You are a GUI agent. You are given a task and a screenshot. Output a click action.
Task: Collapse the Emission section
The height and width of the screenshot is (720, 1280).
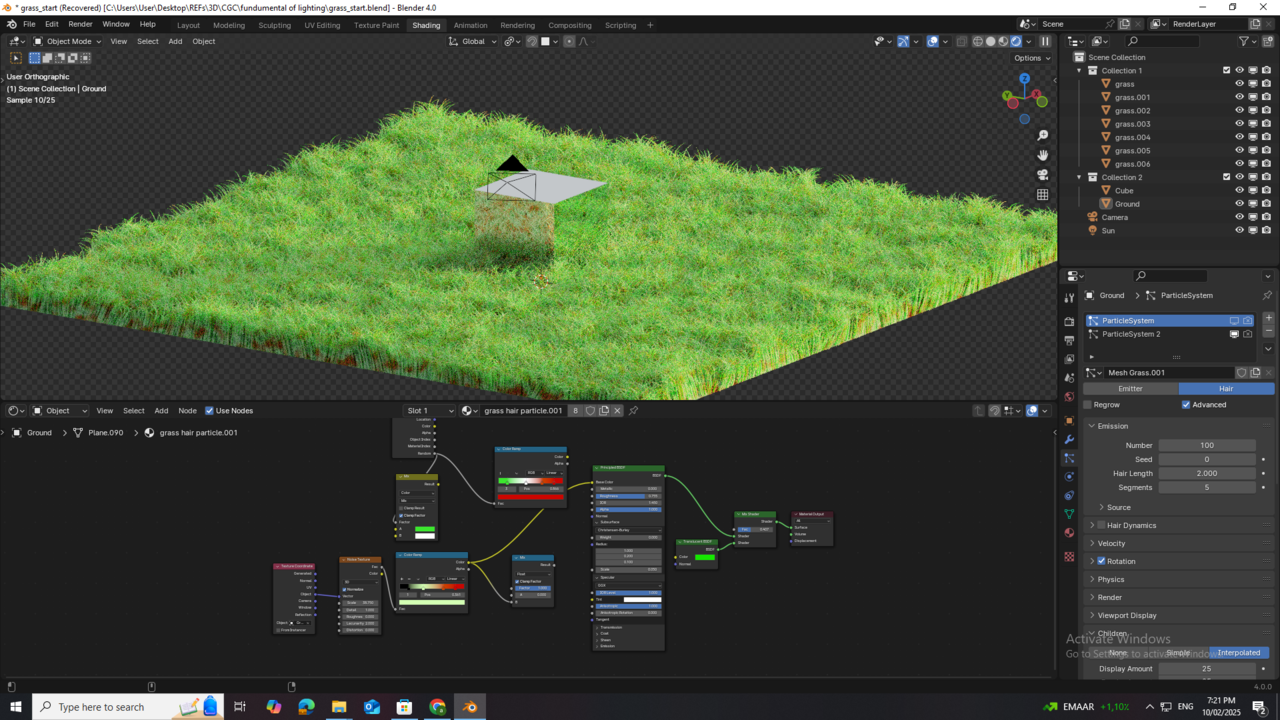[x=1093, y=426]
